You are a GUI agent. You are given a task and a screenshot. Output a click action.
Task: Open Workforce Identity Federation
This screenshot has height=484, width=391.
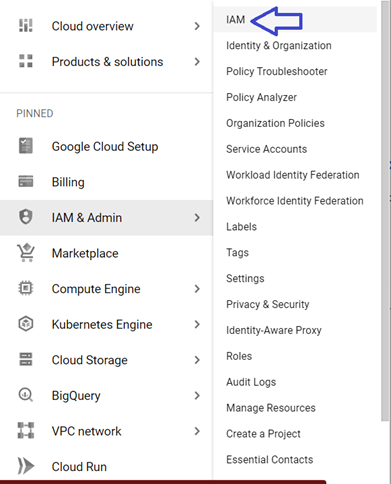[x=295, y=201]
